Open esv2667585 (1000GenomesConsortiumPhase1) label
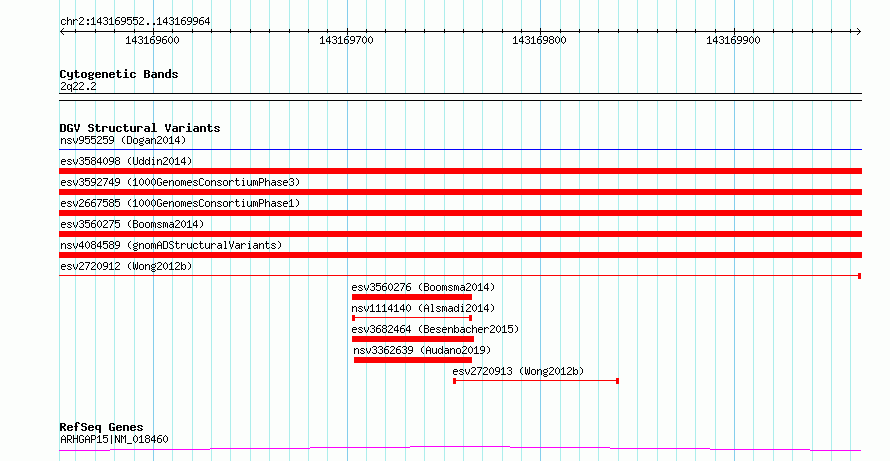The image size is (890, 461). (180, 203)
